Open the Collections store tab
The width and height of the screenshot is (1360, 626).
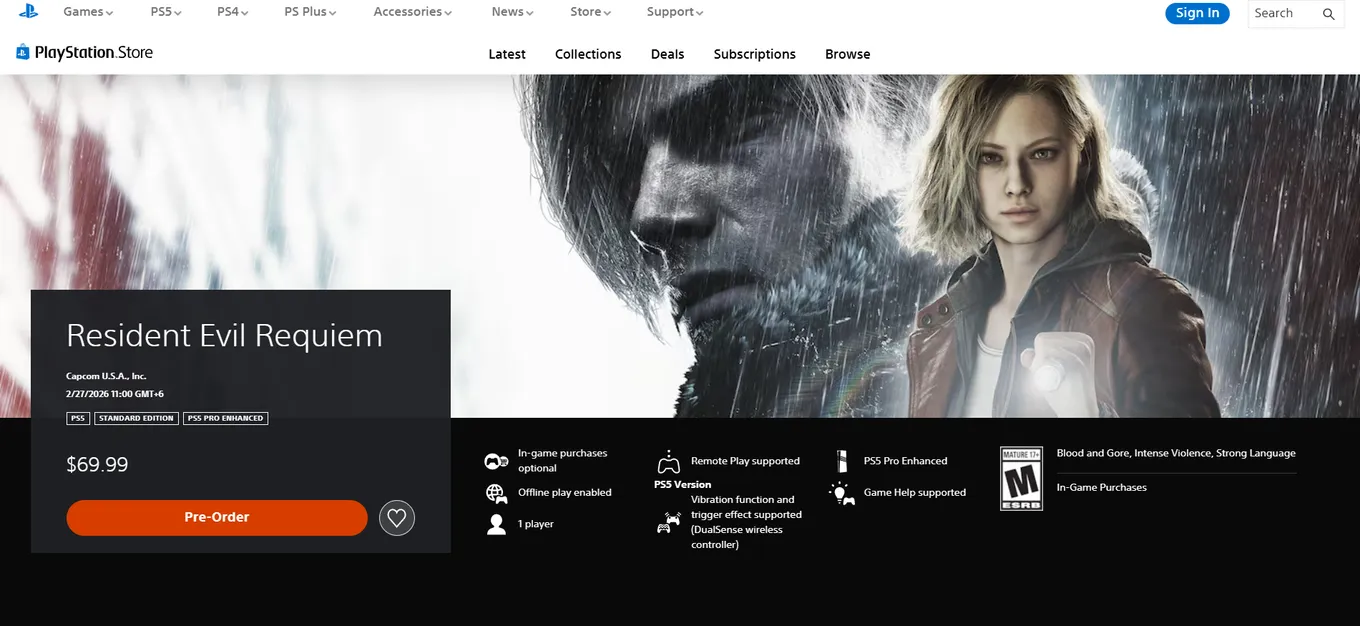coord(588,54)
